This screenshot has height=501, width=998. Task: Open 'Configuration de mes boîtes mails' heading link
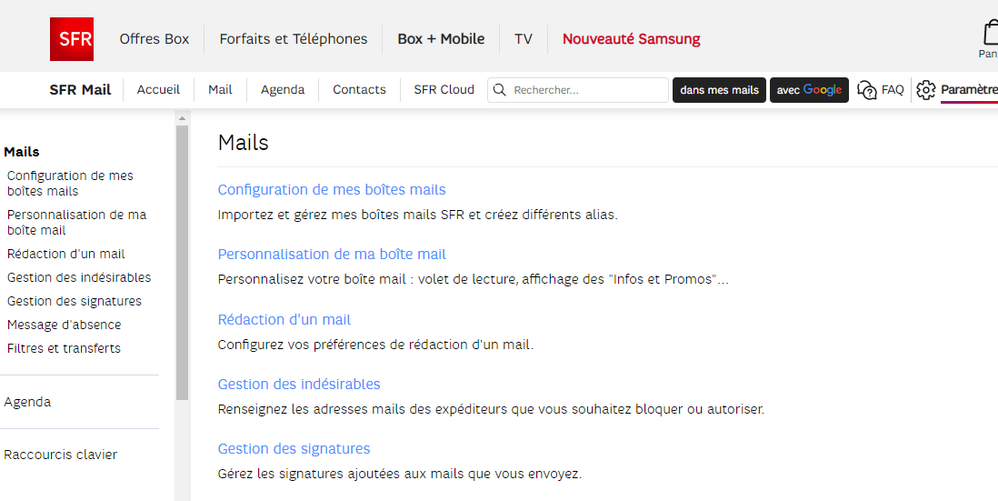332,190
